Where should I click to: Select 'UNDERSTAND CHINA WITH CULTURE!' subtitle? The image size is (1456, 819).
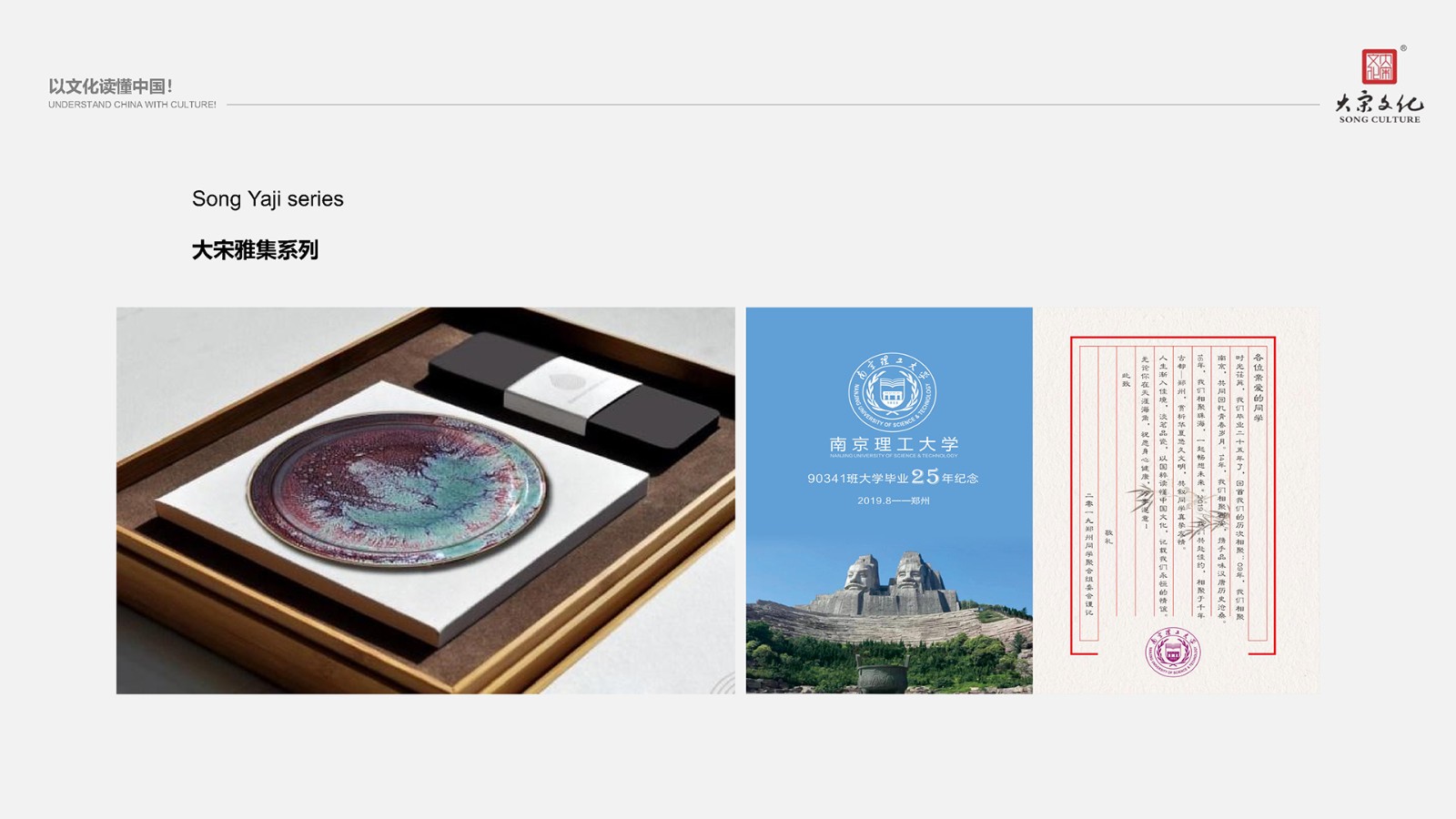132,105
